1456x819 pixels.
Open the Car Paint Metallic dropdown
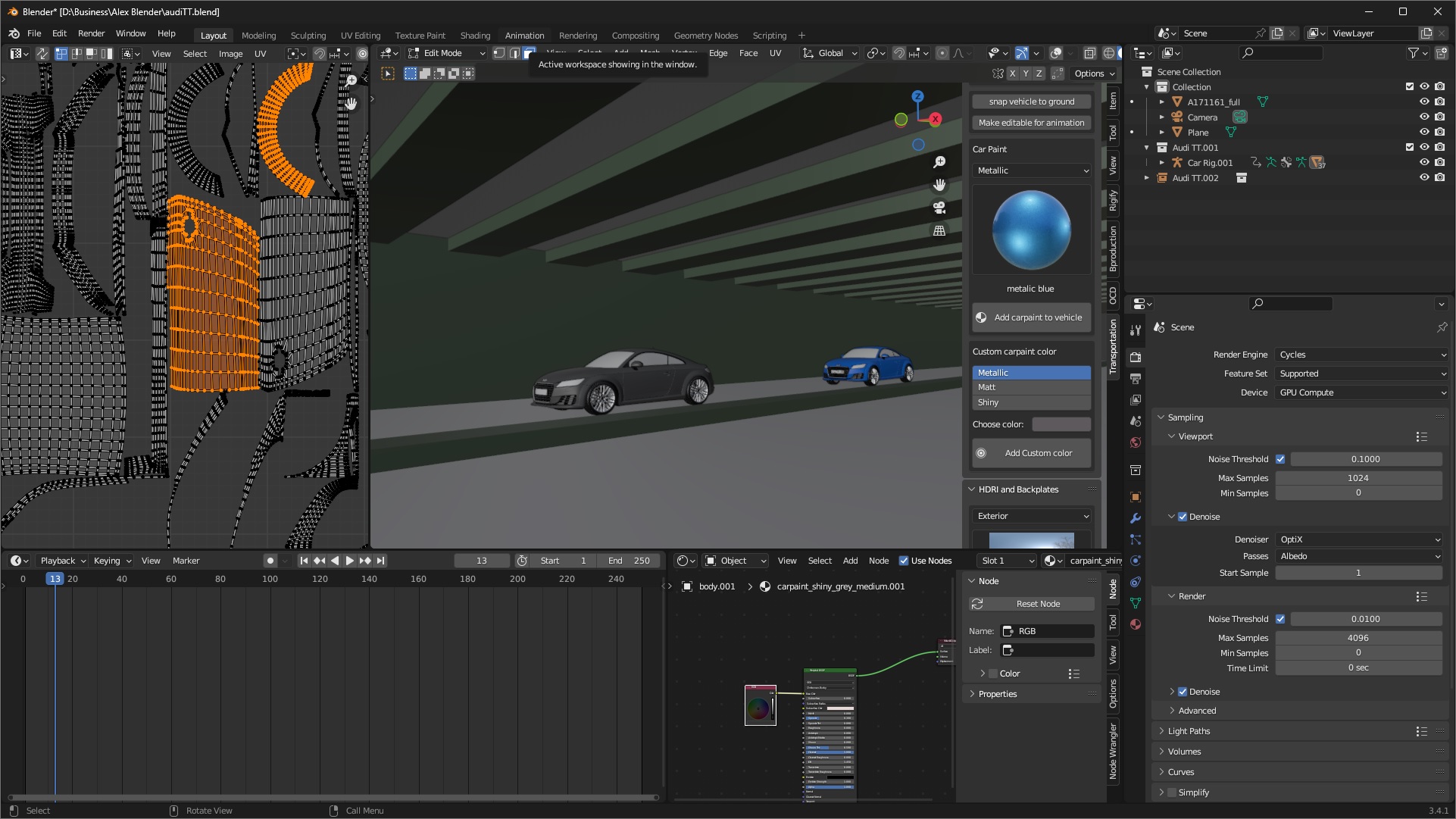point(1032,170)
